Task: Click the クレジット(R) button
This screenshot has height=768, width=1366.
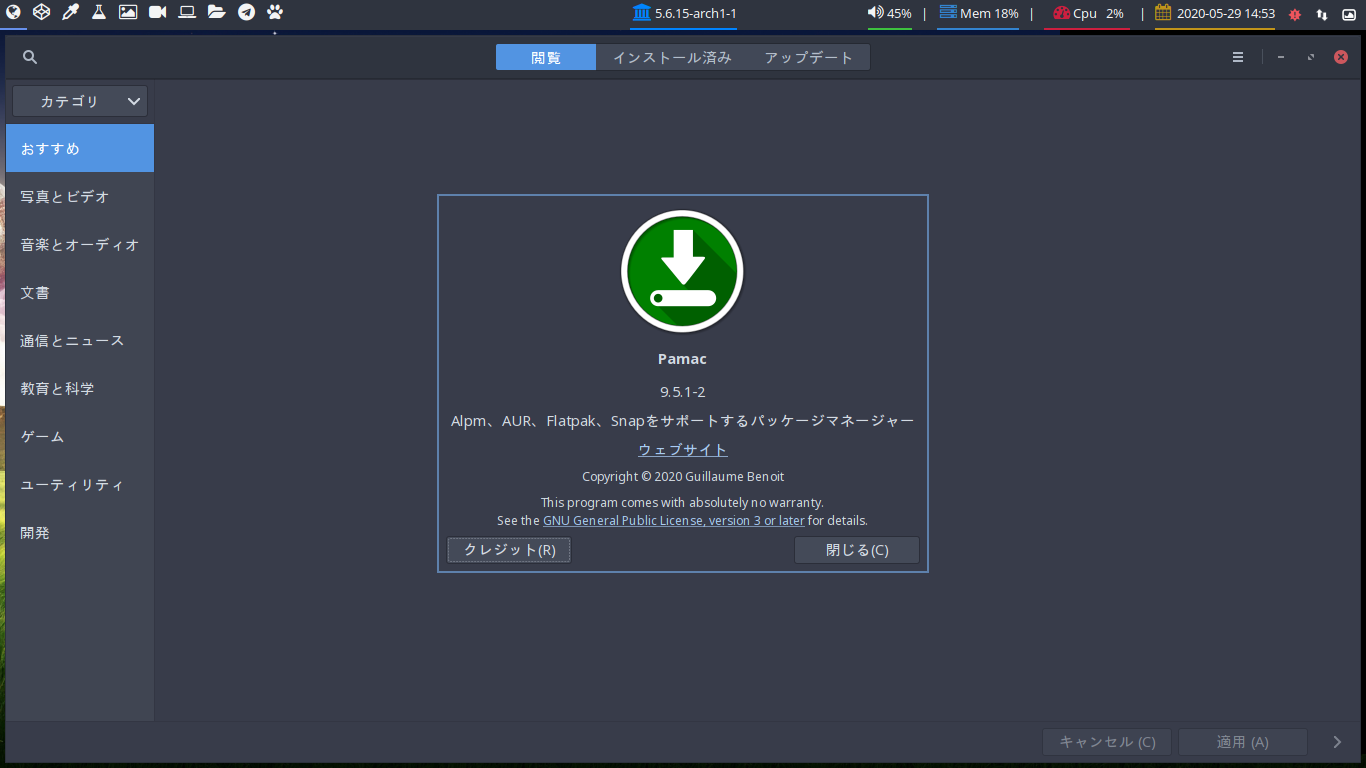Action: point(509,550)
